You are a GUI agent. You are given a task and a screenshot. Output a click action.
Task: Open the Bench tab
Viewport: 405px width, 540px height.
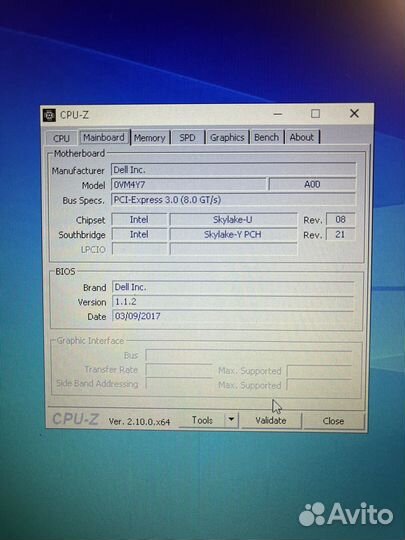tap(267, 137)
